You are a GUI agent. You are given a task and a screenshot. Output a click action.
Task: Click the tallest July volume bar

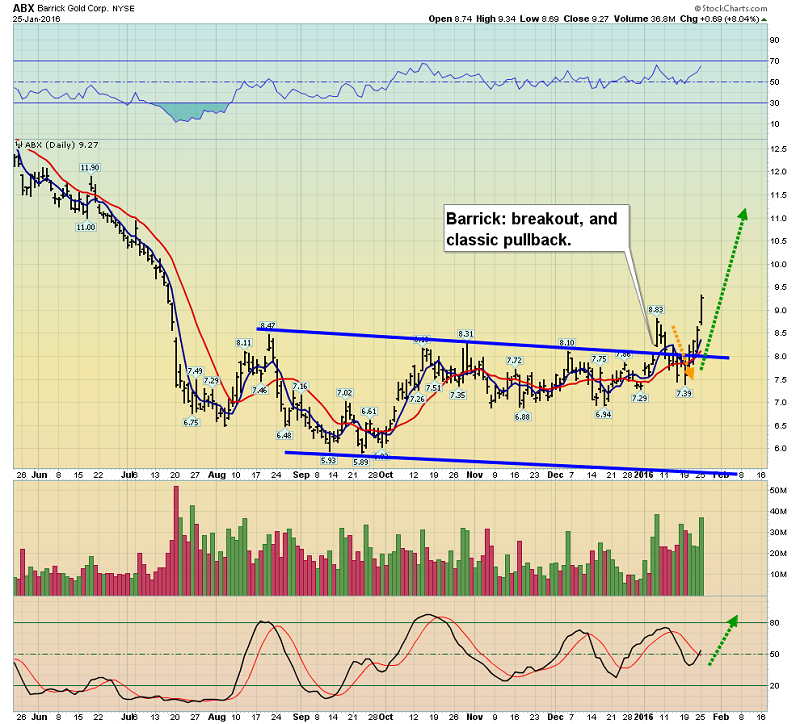point(177,541)
